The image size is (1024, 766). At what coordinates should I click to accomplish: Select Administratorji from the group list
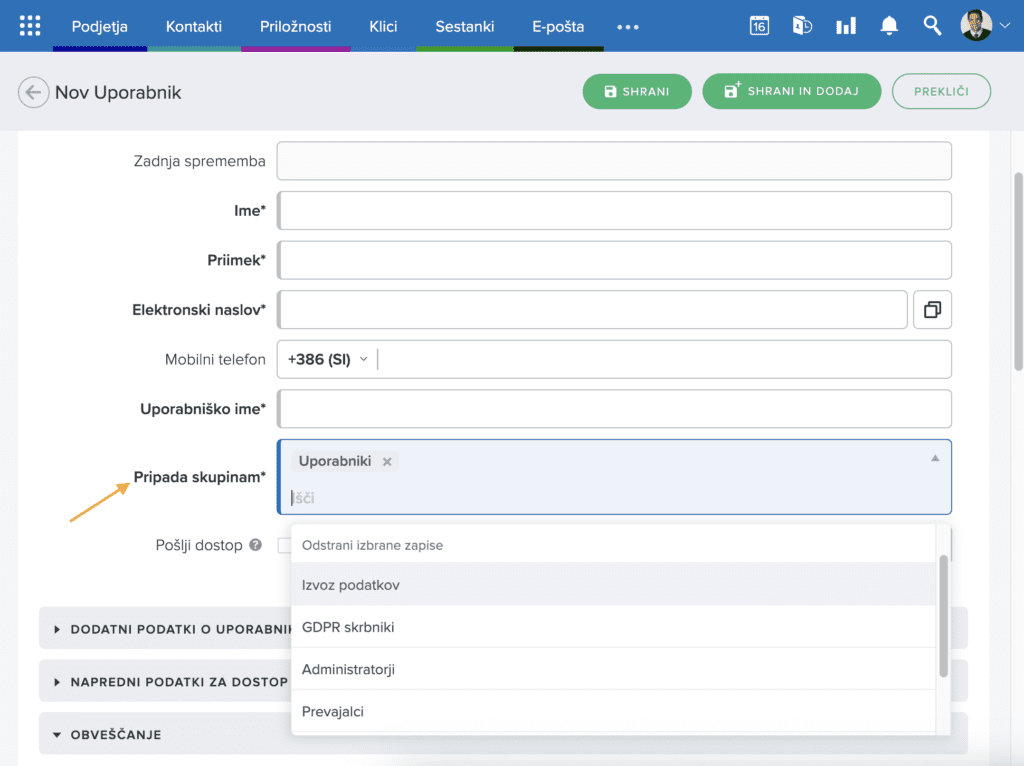[348, 669]
